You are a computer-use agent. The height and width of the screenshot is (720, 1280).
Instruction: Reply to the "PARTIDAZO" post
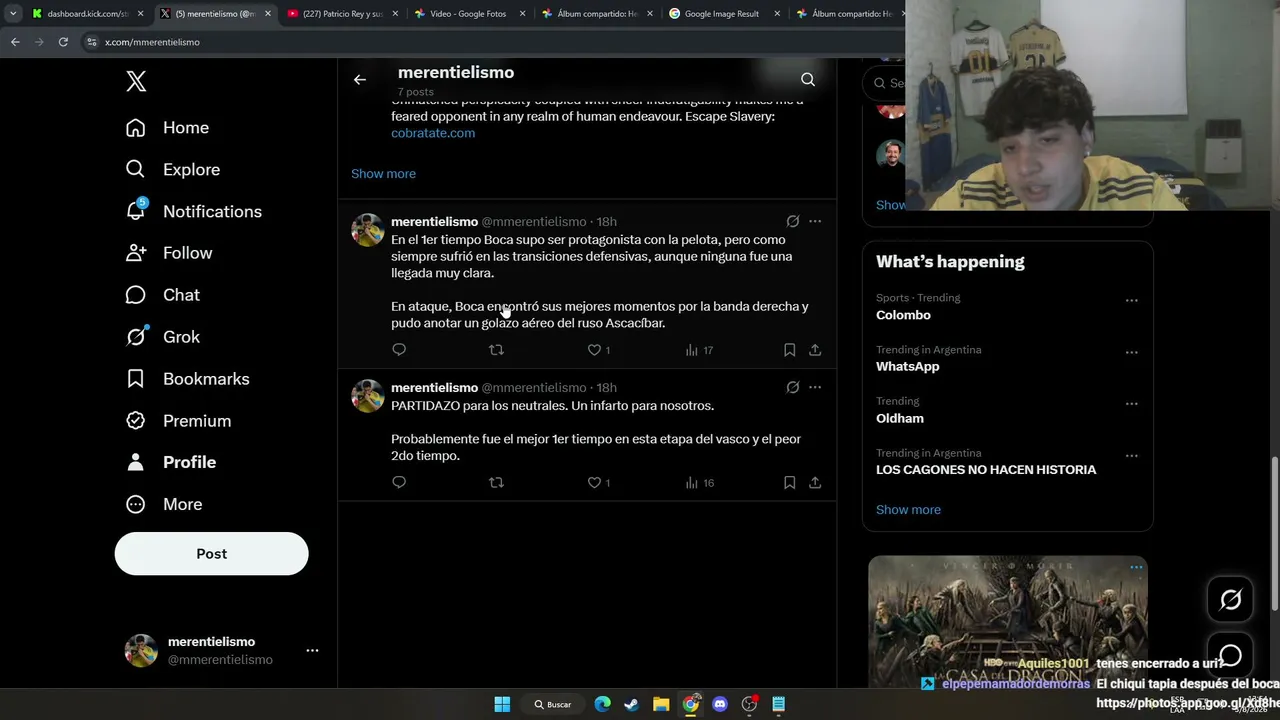(399, 483)
